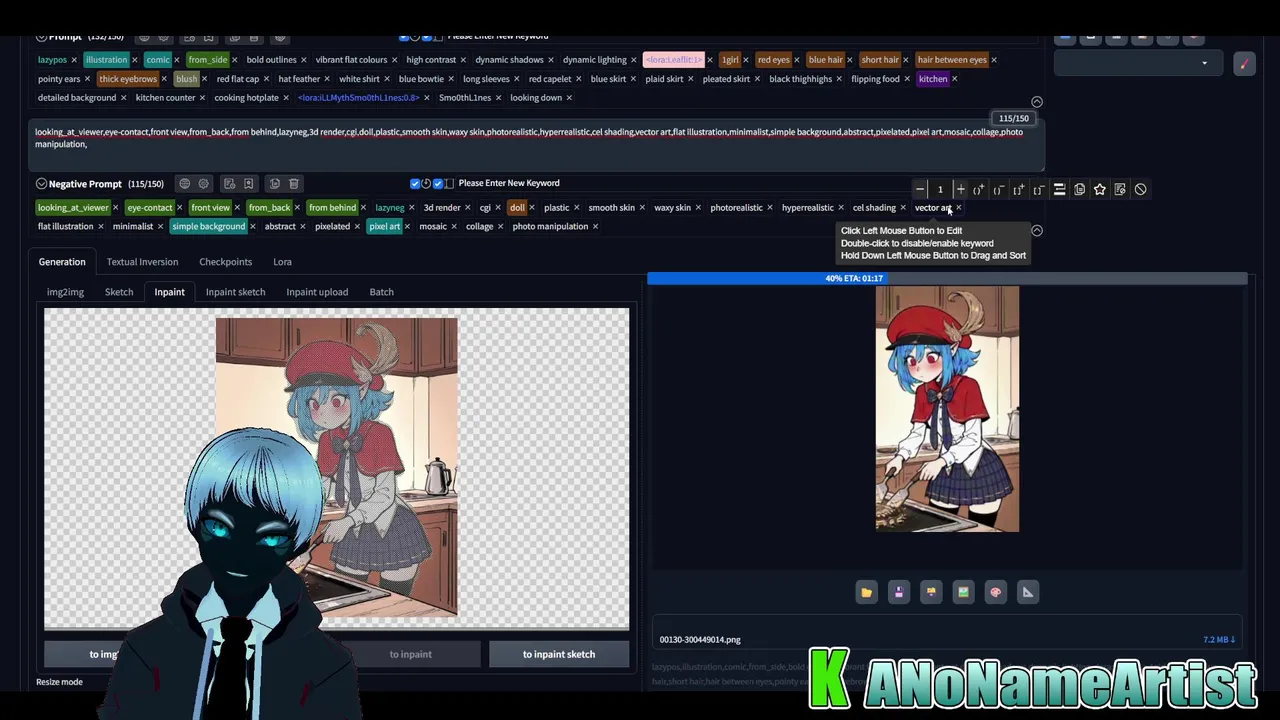Click the negative prompt favorites bookmark icon
This screenshot has width=1280, height=720.
click(x=249, y=184)
